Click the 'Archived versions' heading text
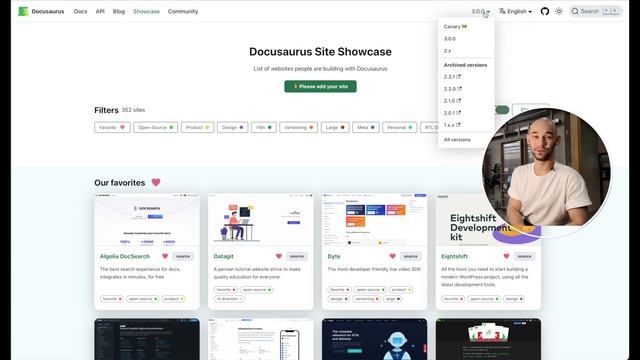640x360 pixels. click(x=465, y=65)
